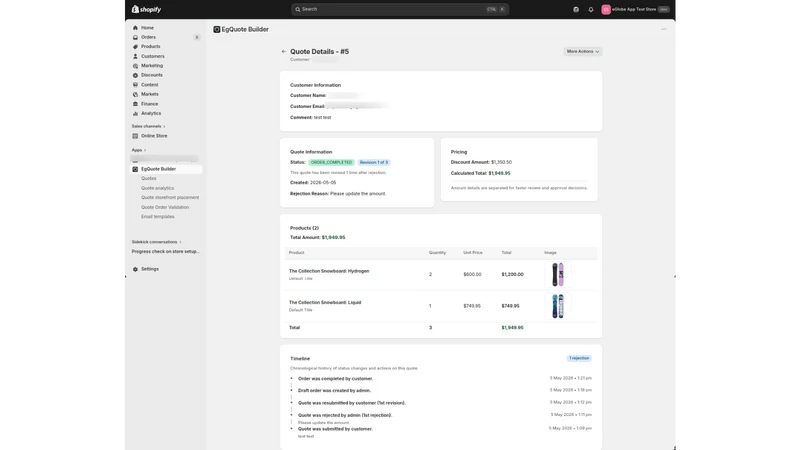
Task: Open the More Actions dropdown
Action: pos(582,52)
